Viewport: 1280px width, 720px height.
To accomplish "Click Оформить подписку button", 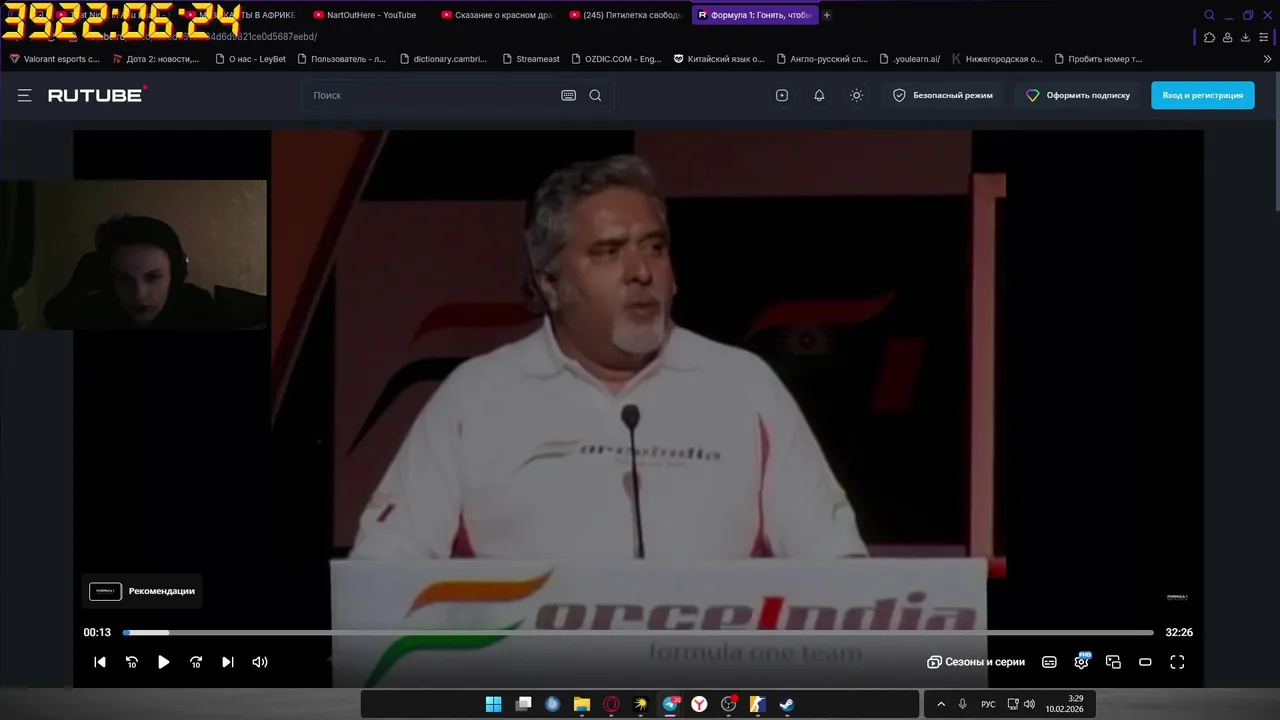I will click(1078, 95).
